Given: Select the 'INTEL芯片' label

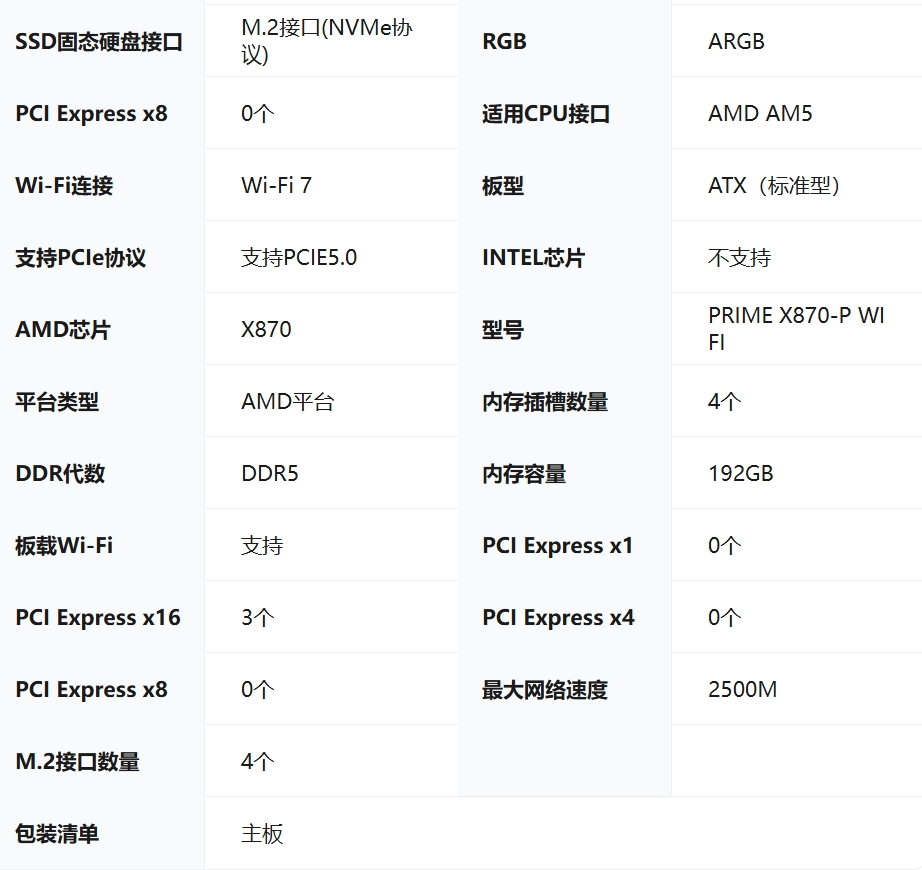Looking at the screenshot, I should (533, 257).
